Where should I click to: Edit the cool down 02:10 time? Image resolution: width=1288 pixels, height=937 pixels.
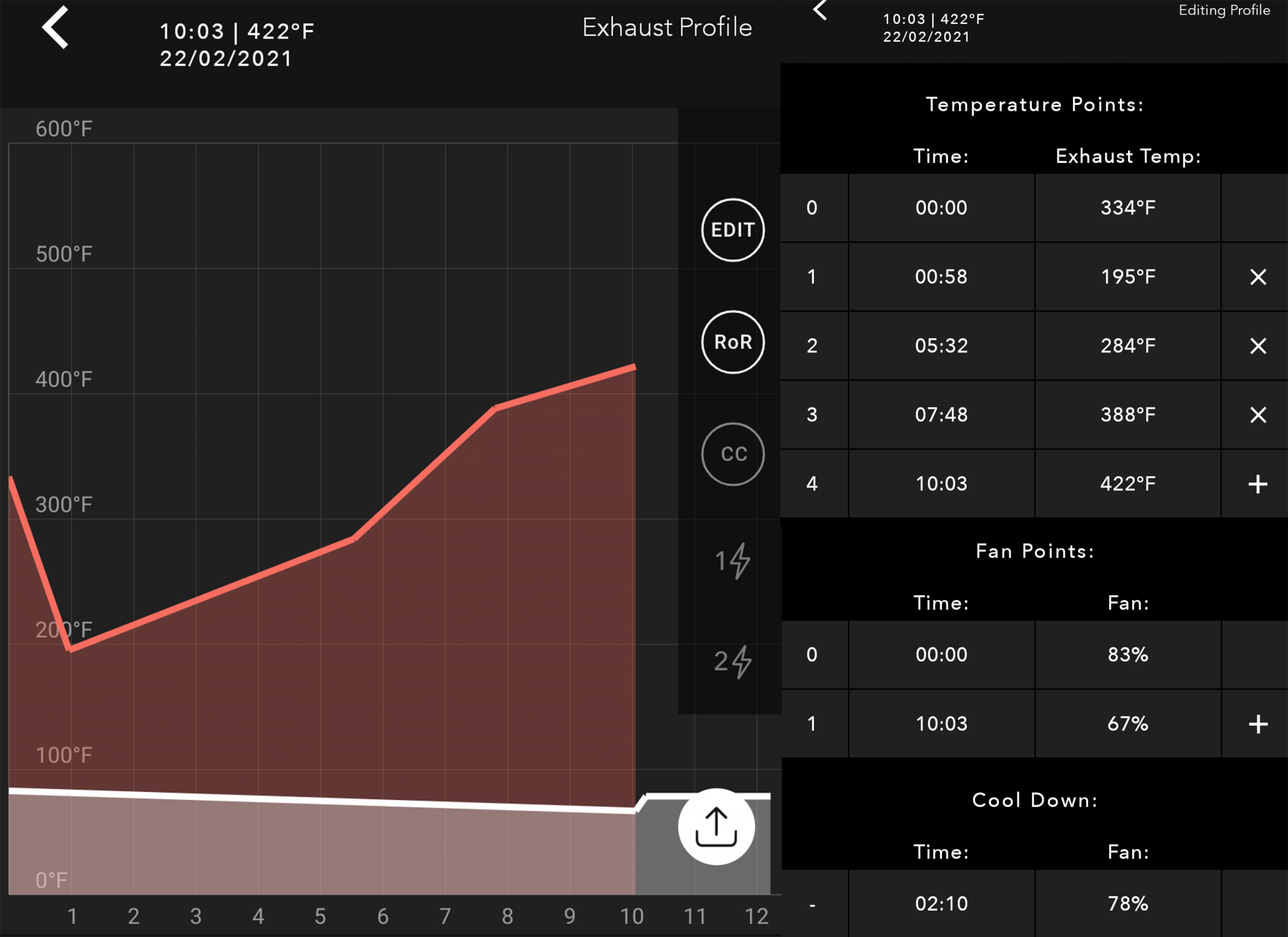941,903
